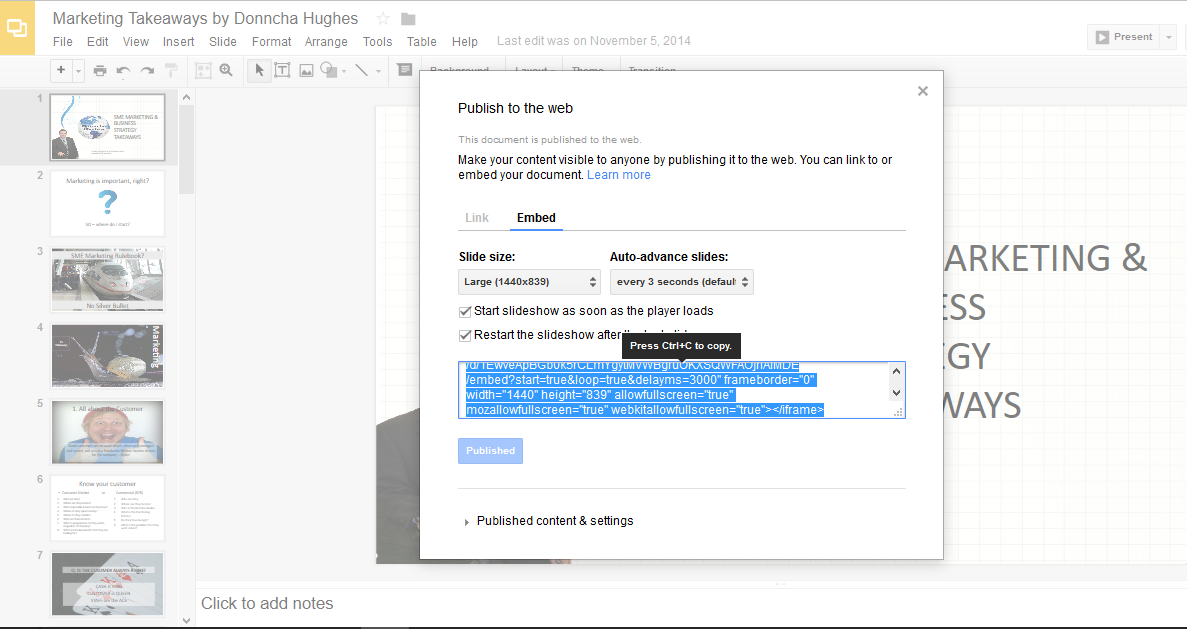
Task: Open the Slide menu
Action: point(223,42)
